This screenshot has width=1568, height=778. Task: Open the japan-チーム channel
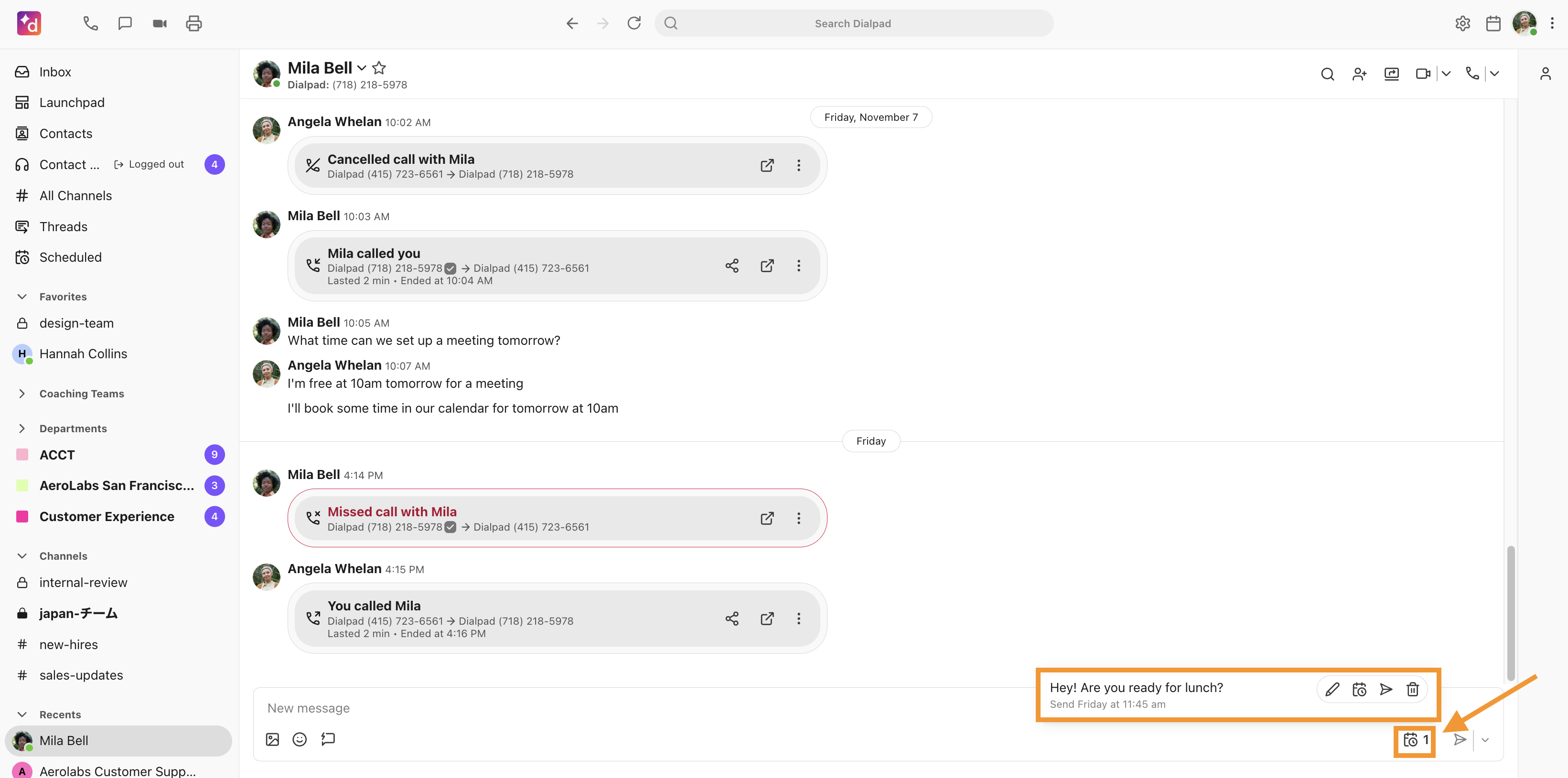click(118, 614)
